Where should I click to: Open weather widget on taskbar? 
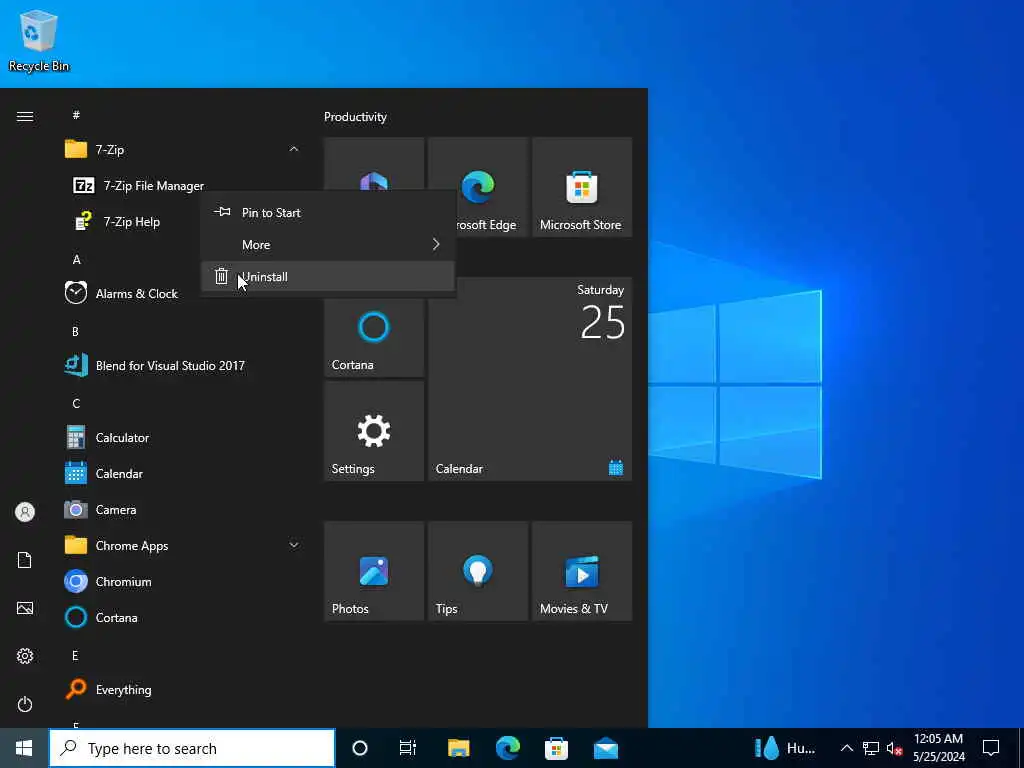click(784, 748)
